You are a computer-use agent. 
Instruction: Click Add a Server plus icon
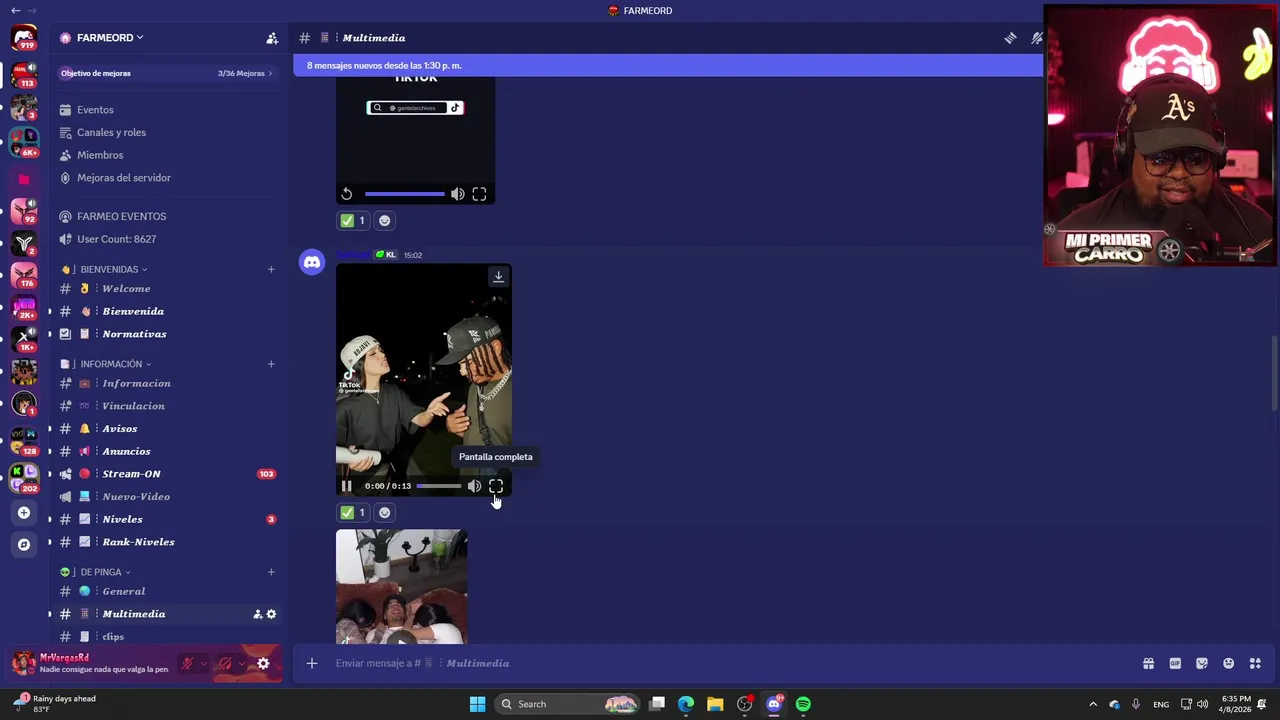(x=24, y=513)
